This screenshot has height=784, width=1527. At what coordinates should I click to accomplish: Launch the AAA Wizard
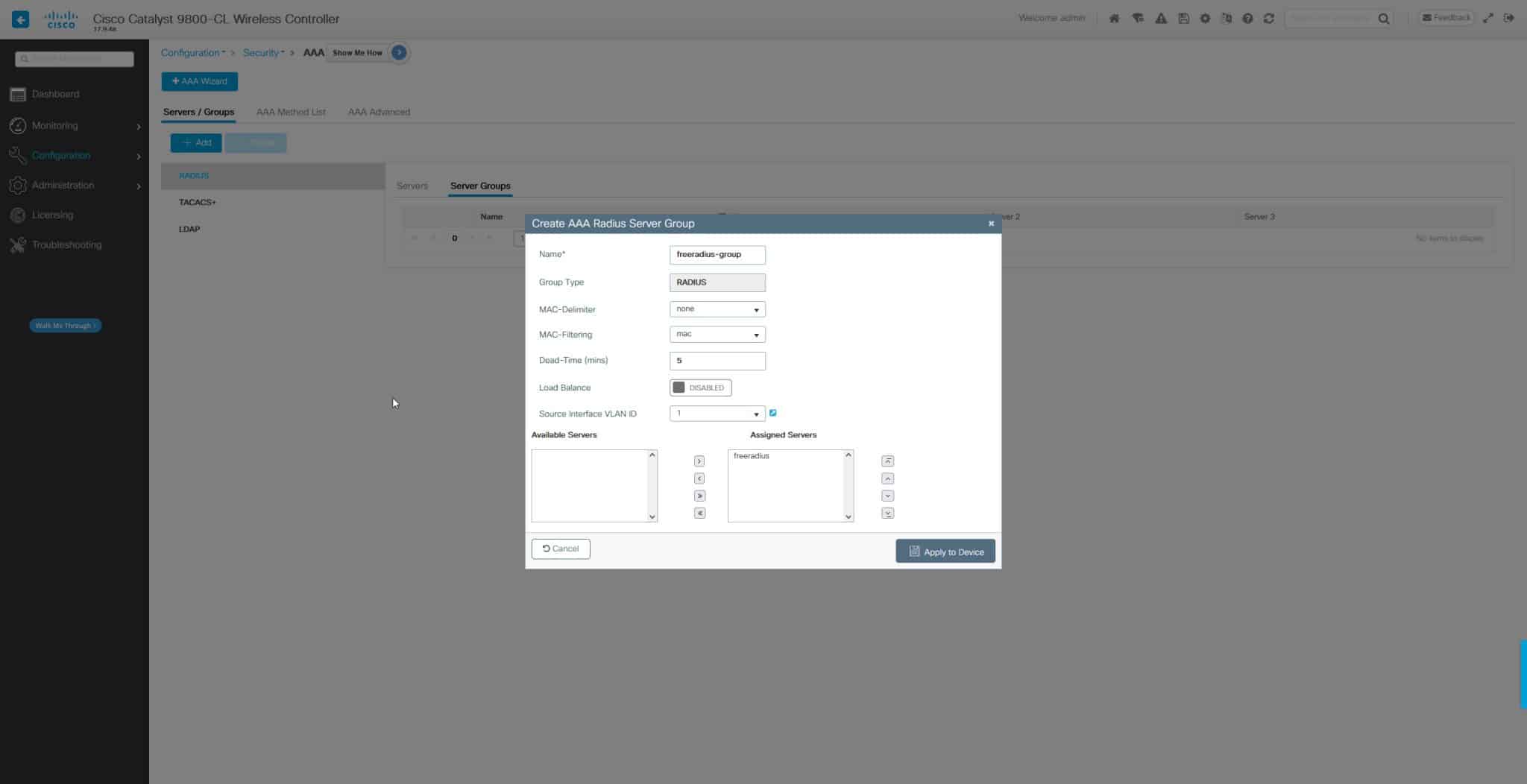pos(200,81)
